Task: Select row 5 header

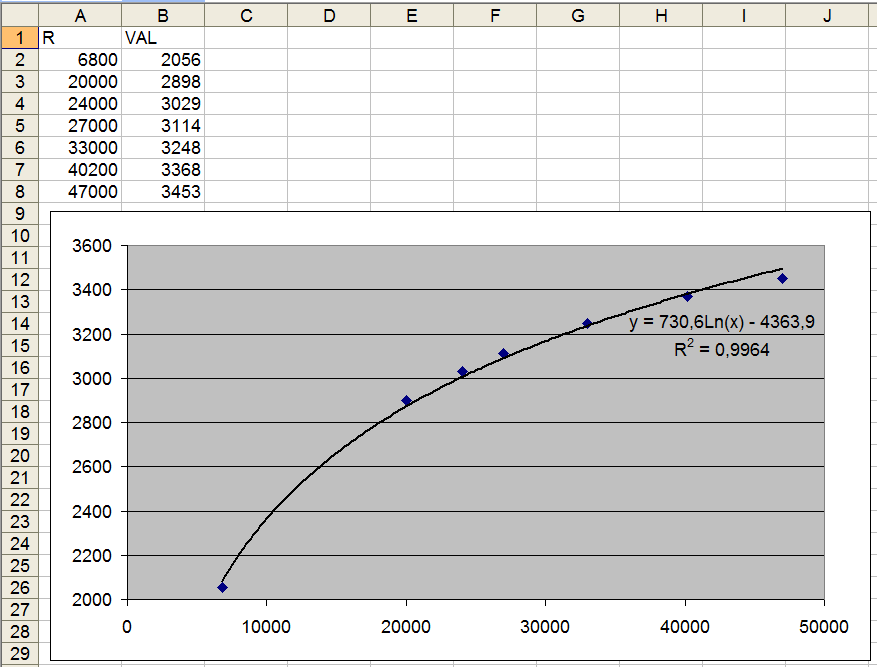Action: [20, 125]
